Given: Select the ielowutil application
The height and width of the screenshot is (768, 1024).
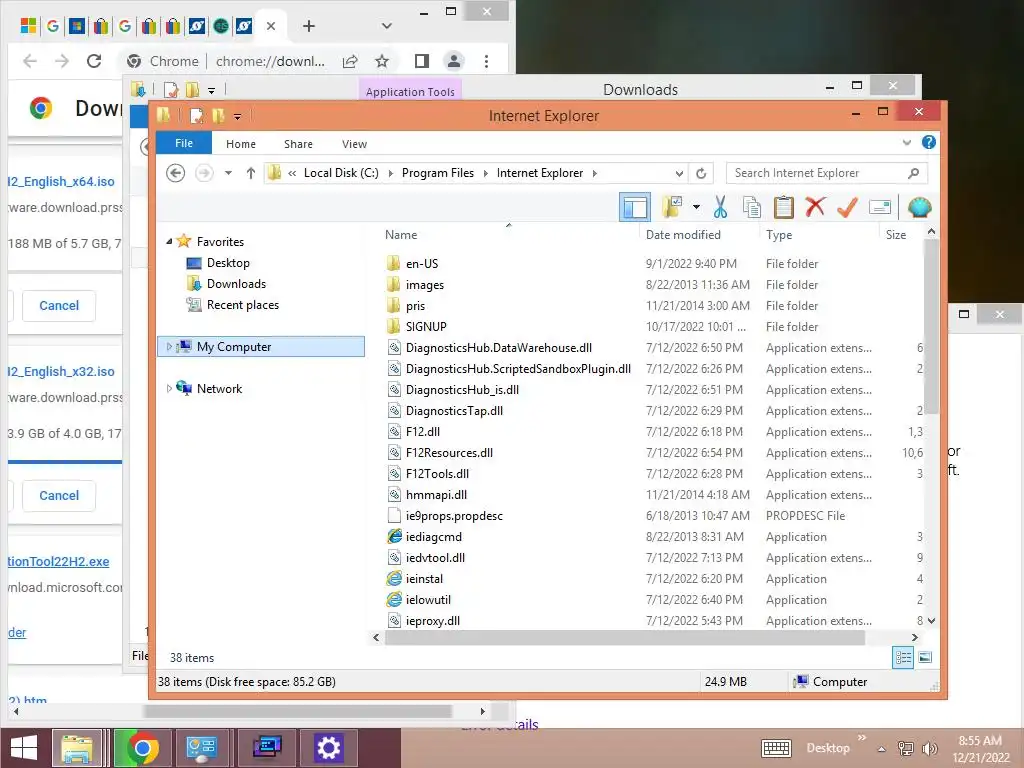Looking at the screenshot, I should pyautogui.click(x=428, y=600).
